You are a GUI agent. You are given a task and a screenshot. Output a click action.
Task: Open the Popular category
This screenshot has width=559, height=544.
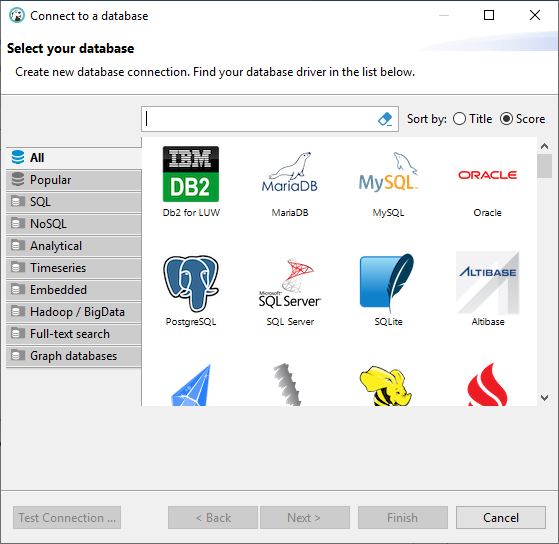(x=74, y=180)
